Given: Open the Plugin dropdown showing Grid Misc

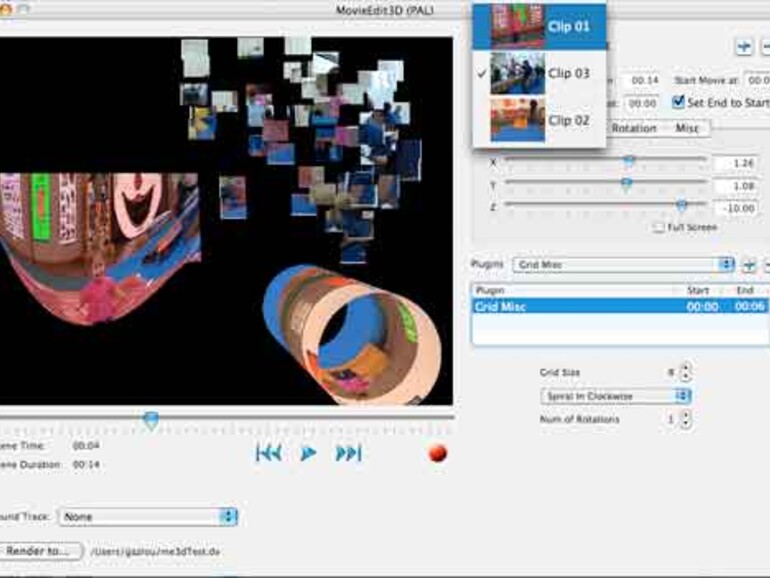Looking at the screenshot, I should point(623,265).
